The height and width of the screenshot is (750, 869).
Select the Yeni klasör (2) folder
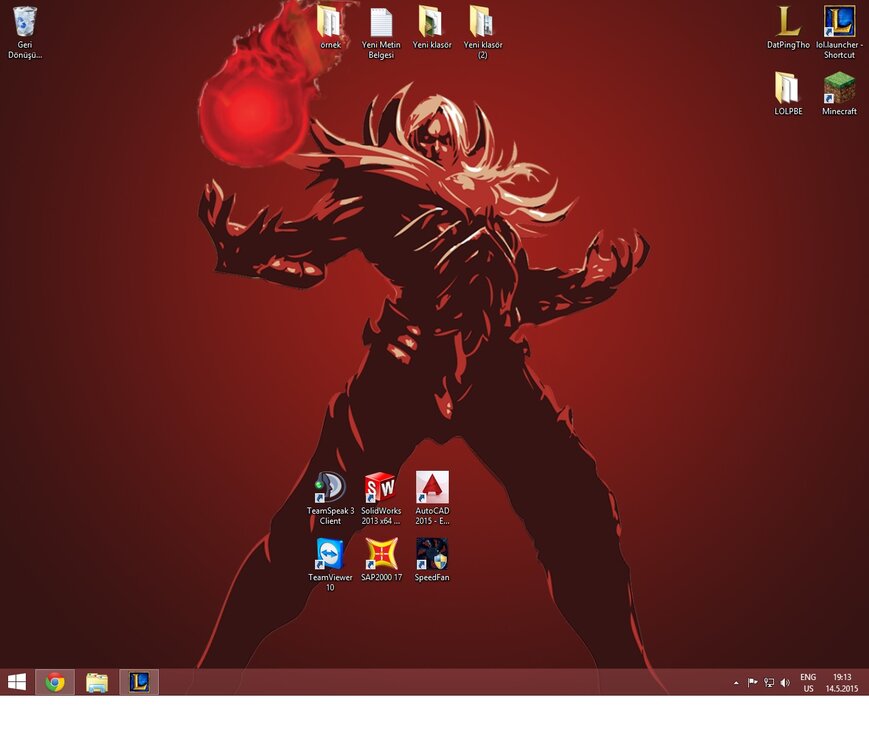pos(481,22)
